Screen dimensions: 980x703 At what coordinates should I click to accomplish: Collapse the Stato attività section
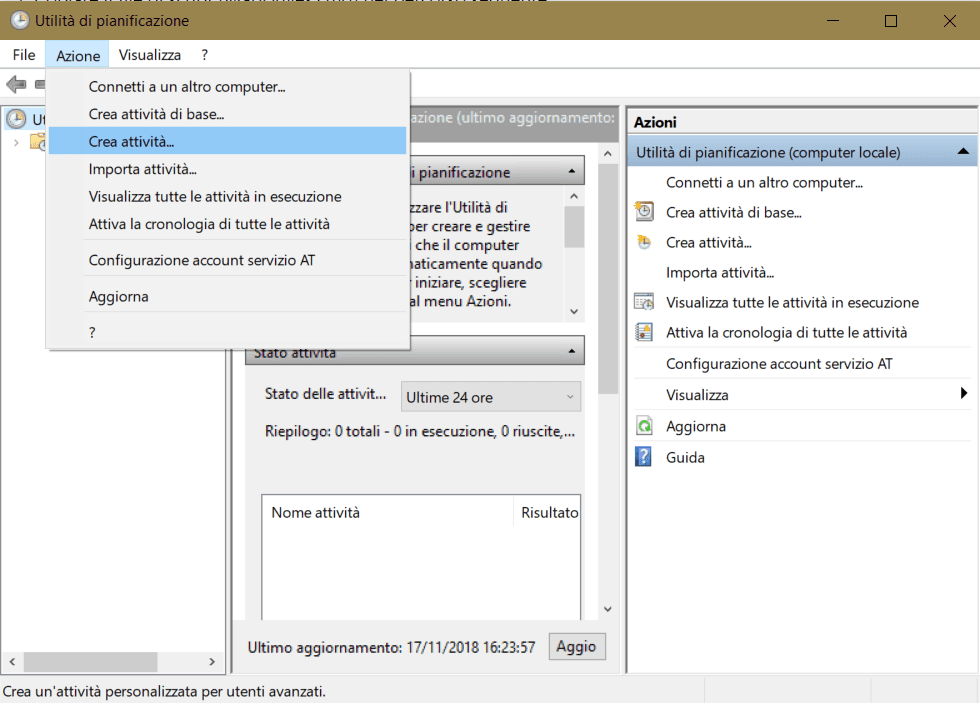coord(570,352)
